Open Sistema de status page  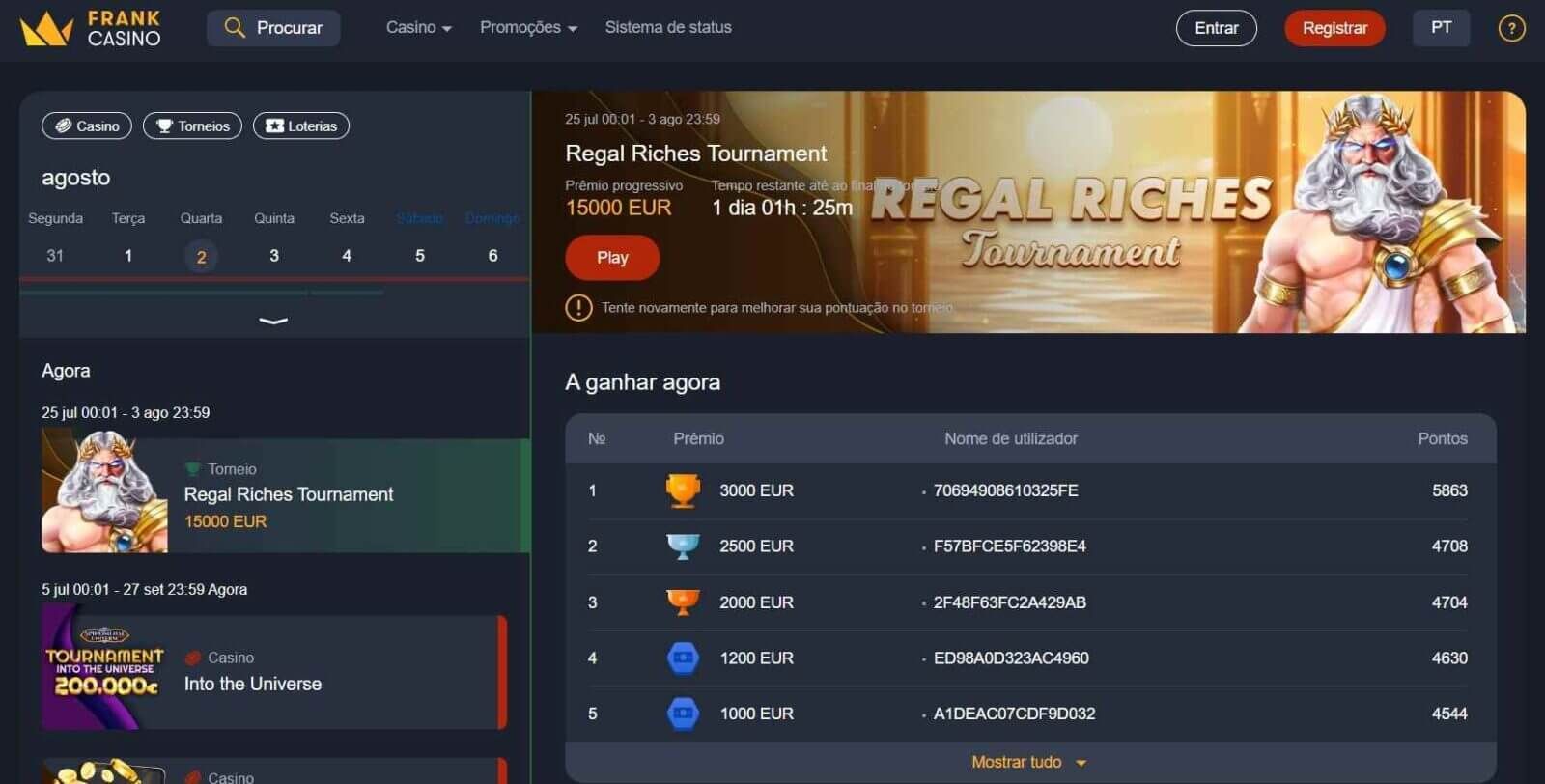[x=668, y=28]
